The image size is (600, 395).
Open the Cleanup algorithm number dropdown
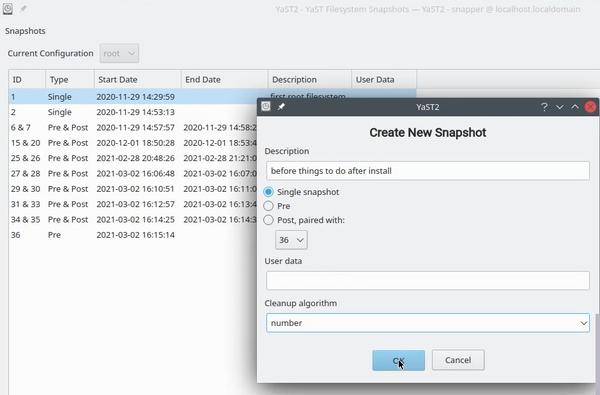pyautogui.click(x=428, y=323)
